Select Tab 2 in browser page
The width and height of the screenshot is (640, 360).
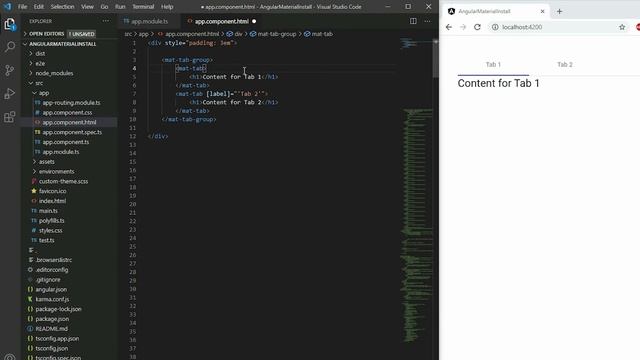tap(565, 64)
